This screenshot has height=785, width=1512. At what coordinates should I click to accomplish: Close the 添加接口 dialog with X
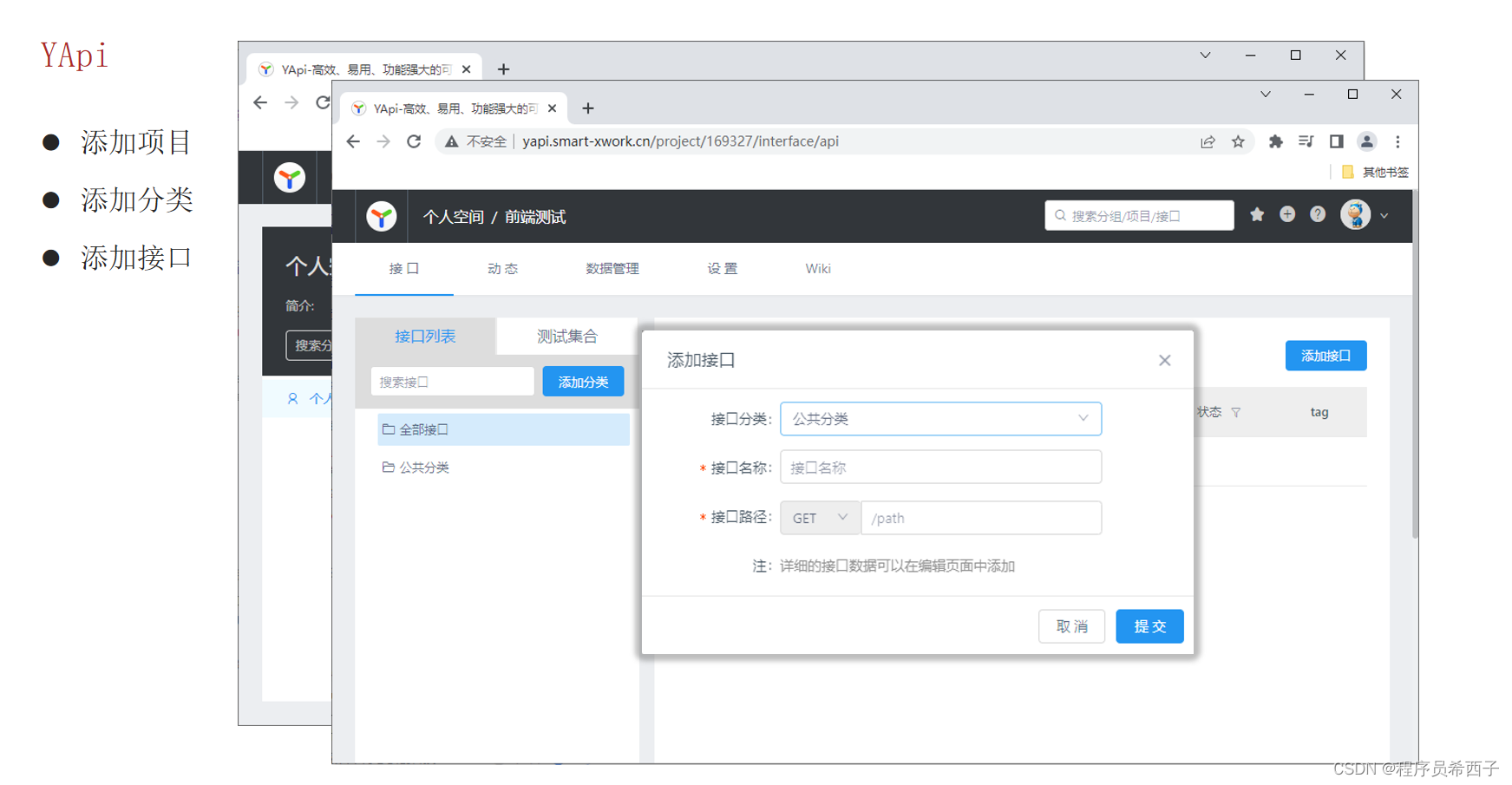[x=1165, y=360]
